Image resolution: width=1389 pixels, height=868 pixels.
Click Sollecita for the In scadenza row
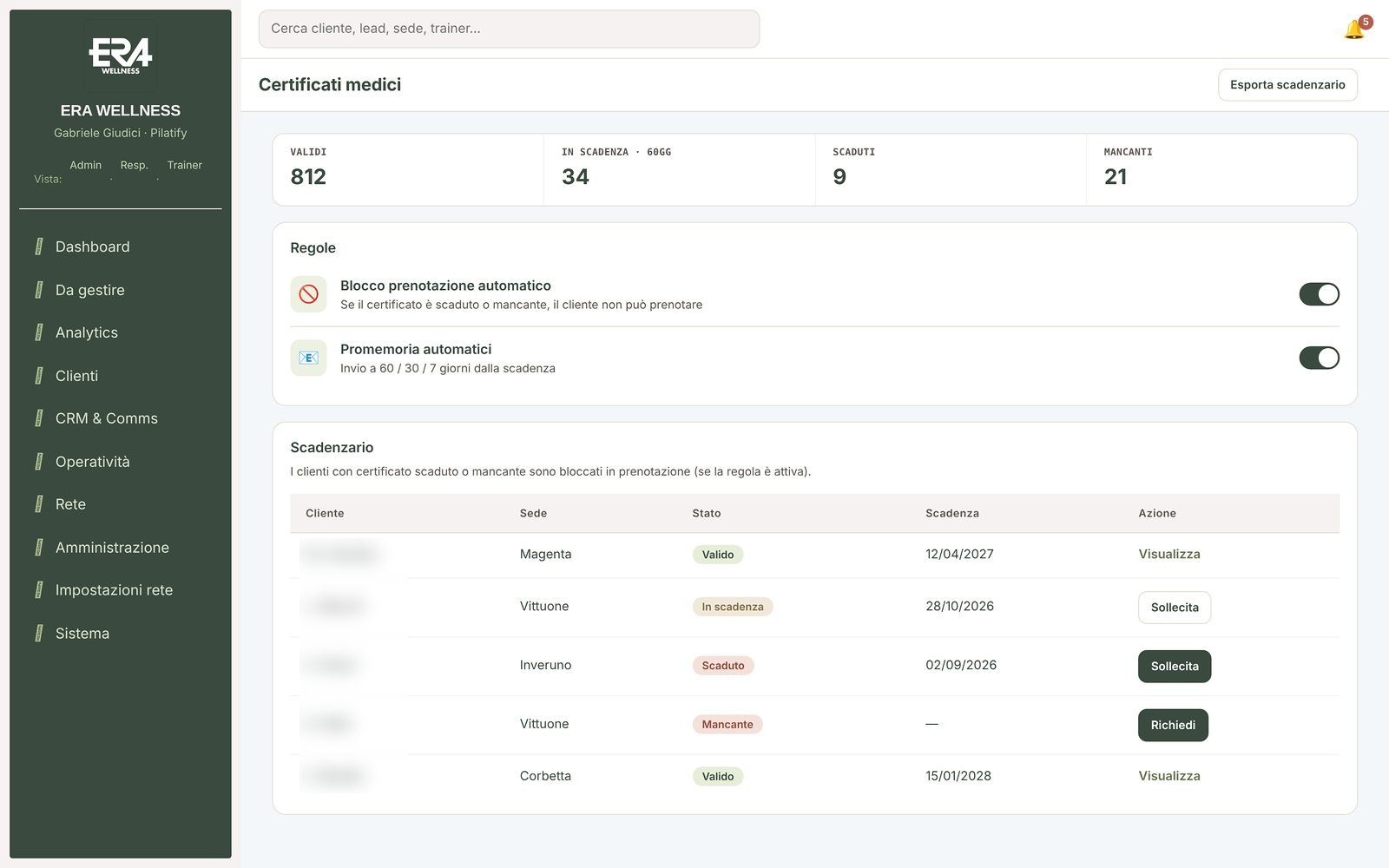[1175, 608]
